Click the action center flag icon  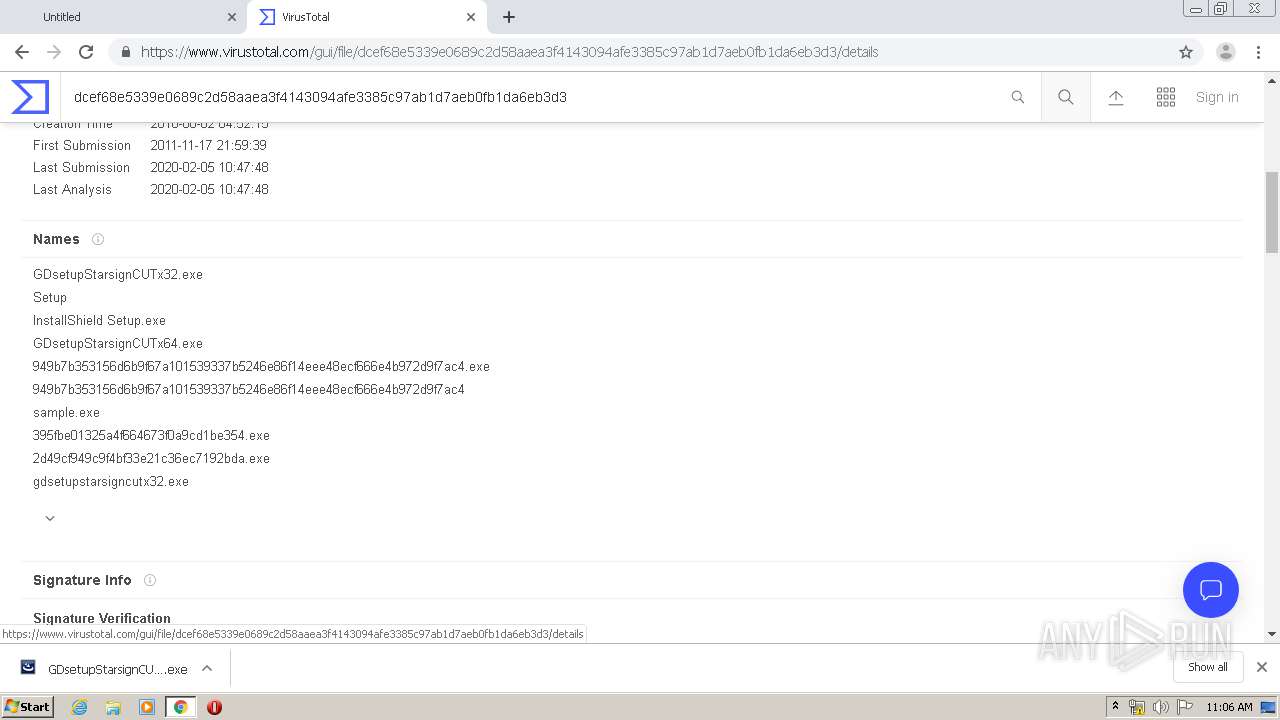[1185, 707]
